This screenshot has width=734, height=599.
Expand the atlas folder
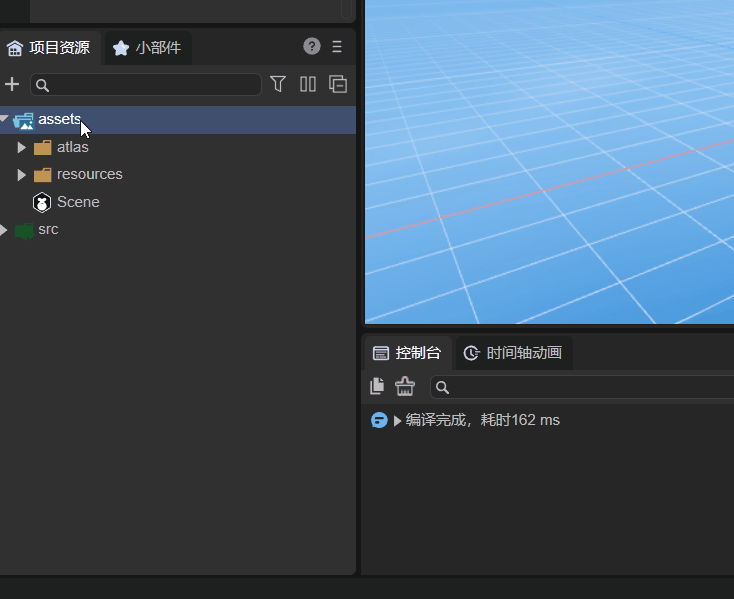click(22, 147)
